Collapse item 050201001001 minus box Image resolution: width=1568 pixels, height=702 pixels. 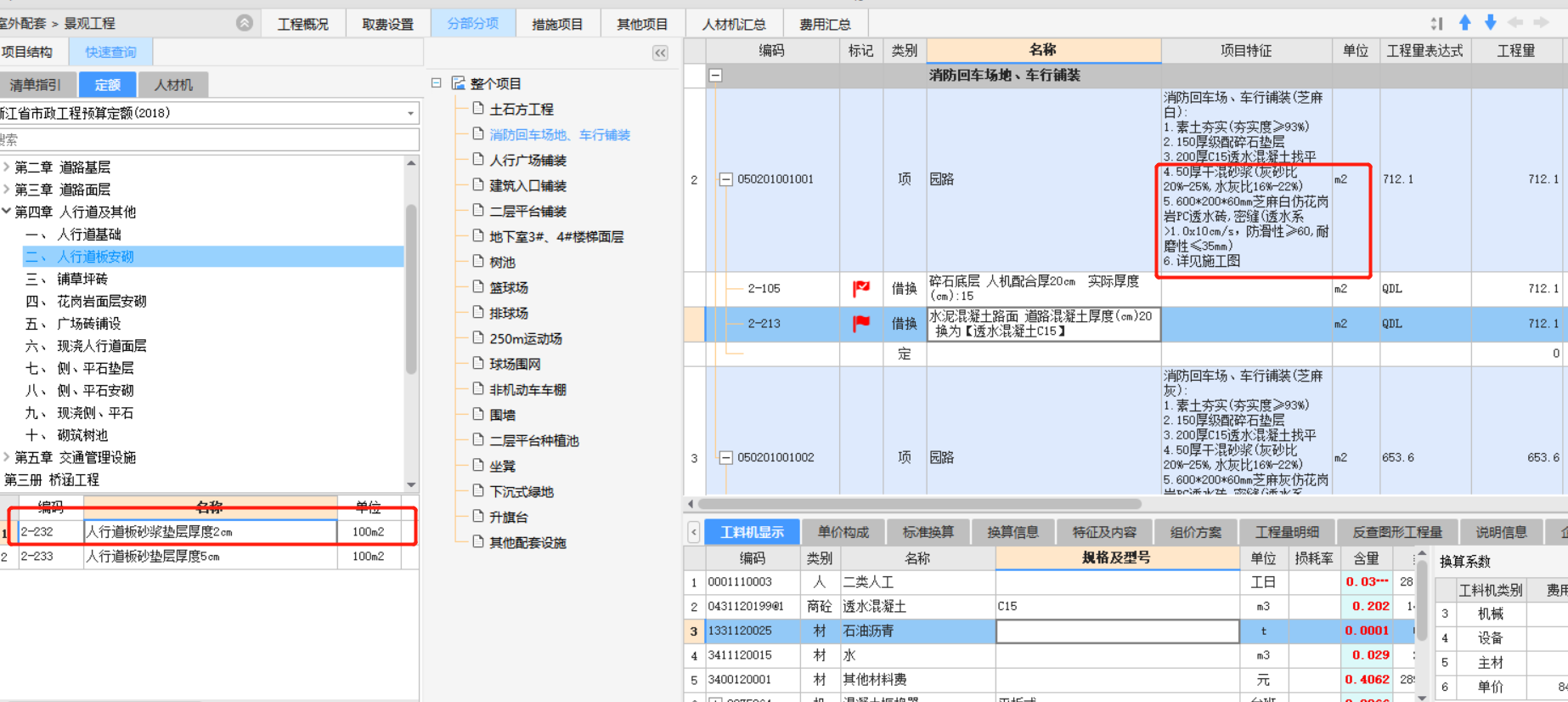pyautogui.click(x=726, y=179)
